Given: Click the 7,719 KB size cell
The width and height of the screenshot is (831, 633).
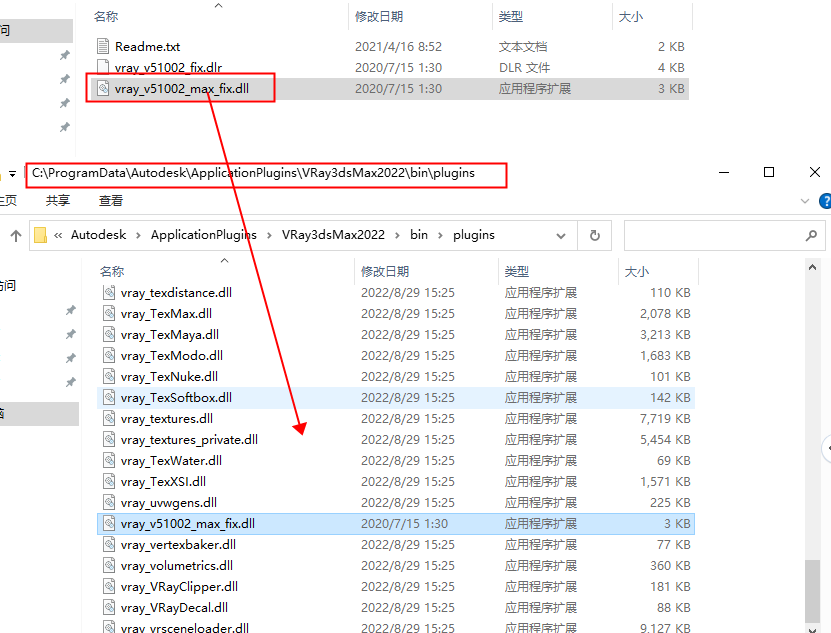Looking at the screenshot, I should tap(665, 419).
